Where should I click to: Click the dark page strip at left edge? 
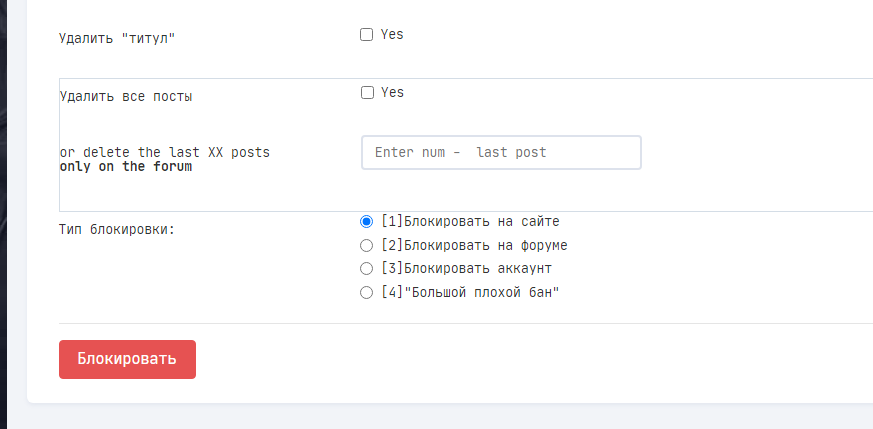(3, 214)
